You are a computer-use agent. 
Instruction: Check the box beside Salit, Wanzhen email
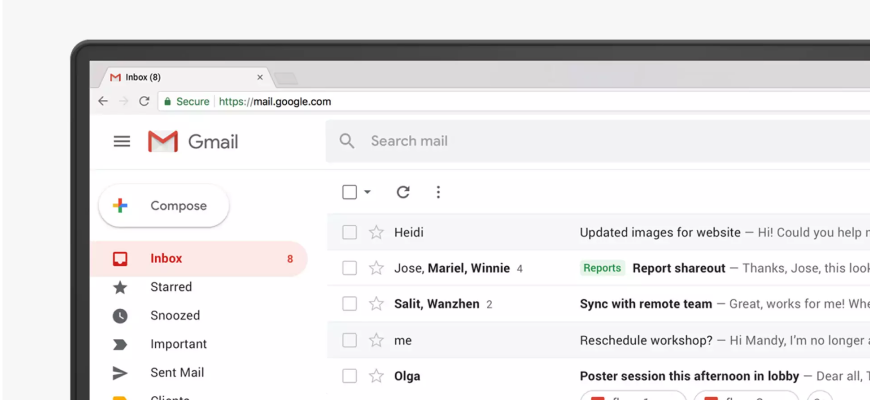pos(349,304)
